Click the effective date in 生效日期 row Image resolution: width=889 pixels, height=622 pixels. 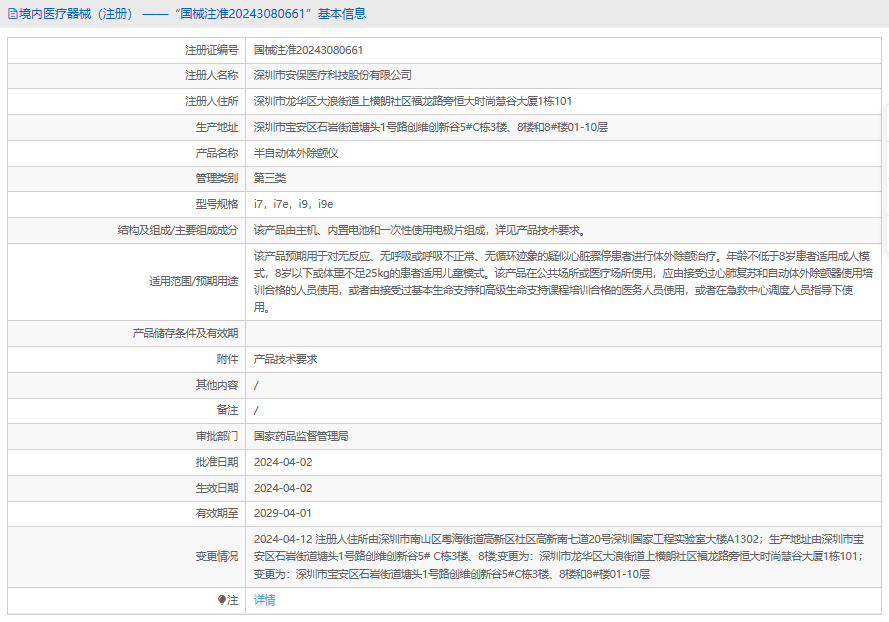(x=283, y=488)
